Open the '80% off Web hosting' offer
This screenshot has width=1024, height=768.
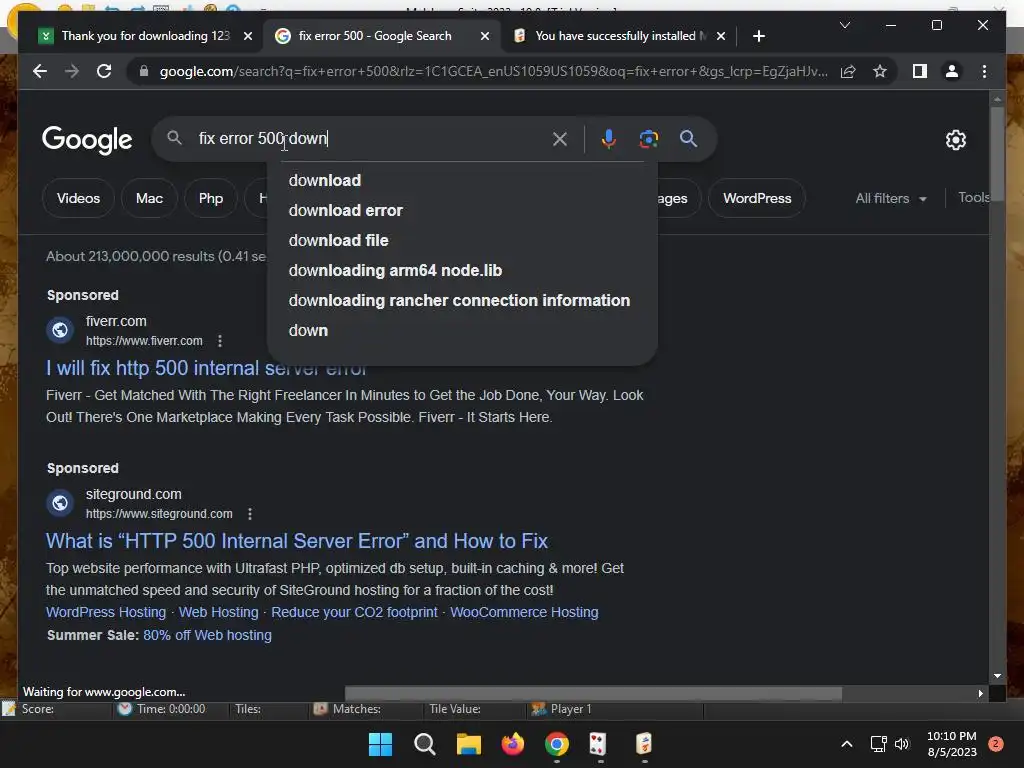tap(208, 635)
